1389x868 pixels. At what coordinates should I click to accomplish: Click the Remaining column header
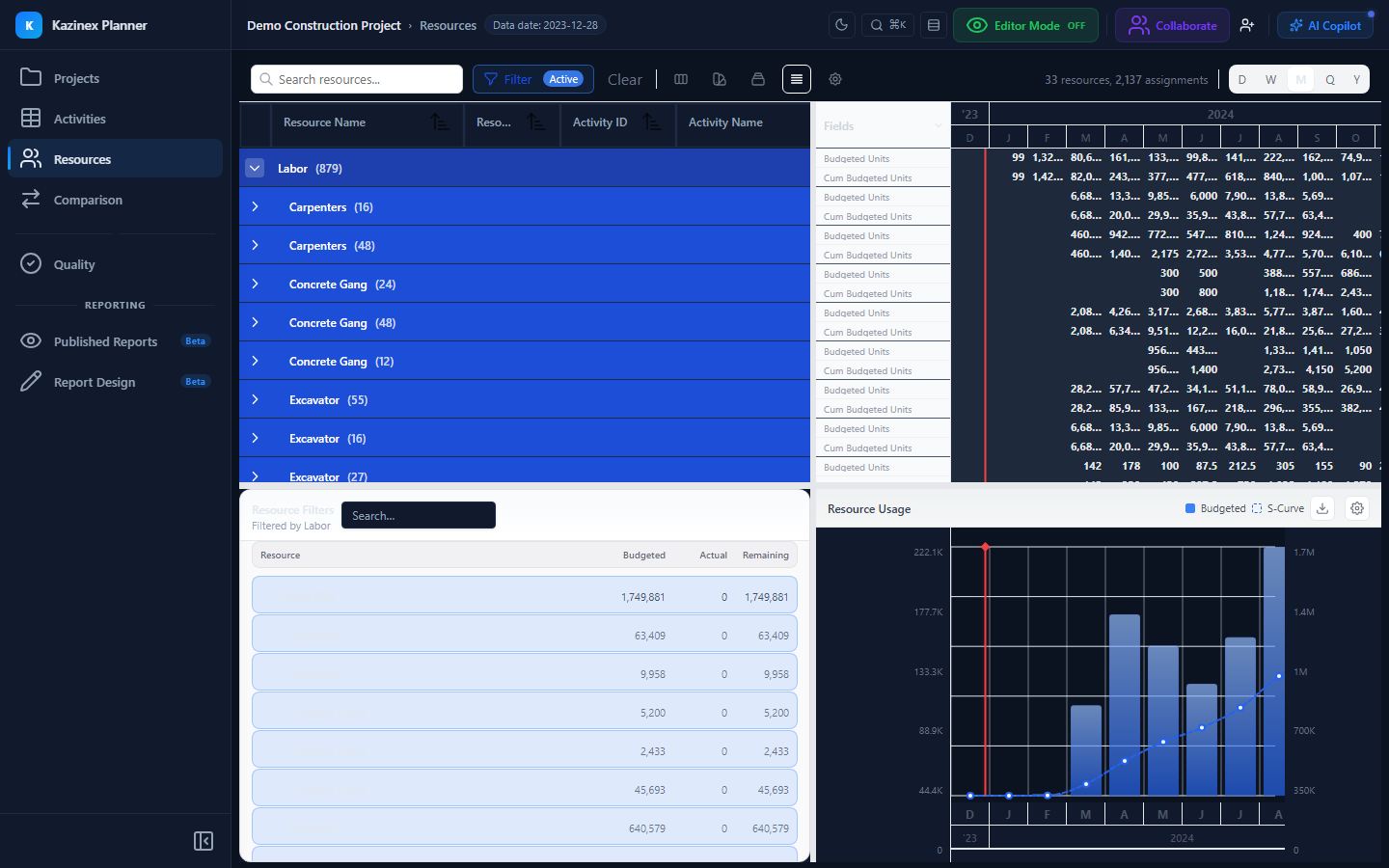pos(766,556)
